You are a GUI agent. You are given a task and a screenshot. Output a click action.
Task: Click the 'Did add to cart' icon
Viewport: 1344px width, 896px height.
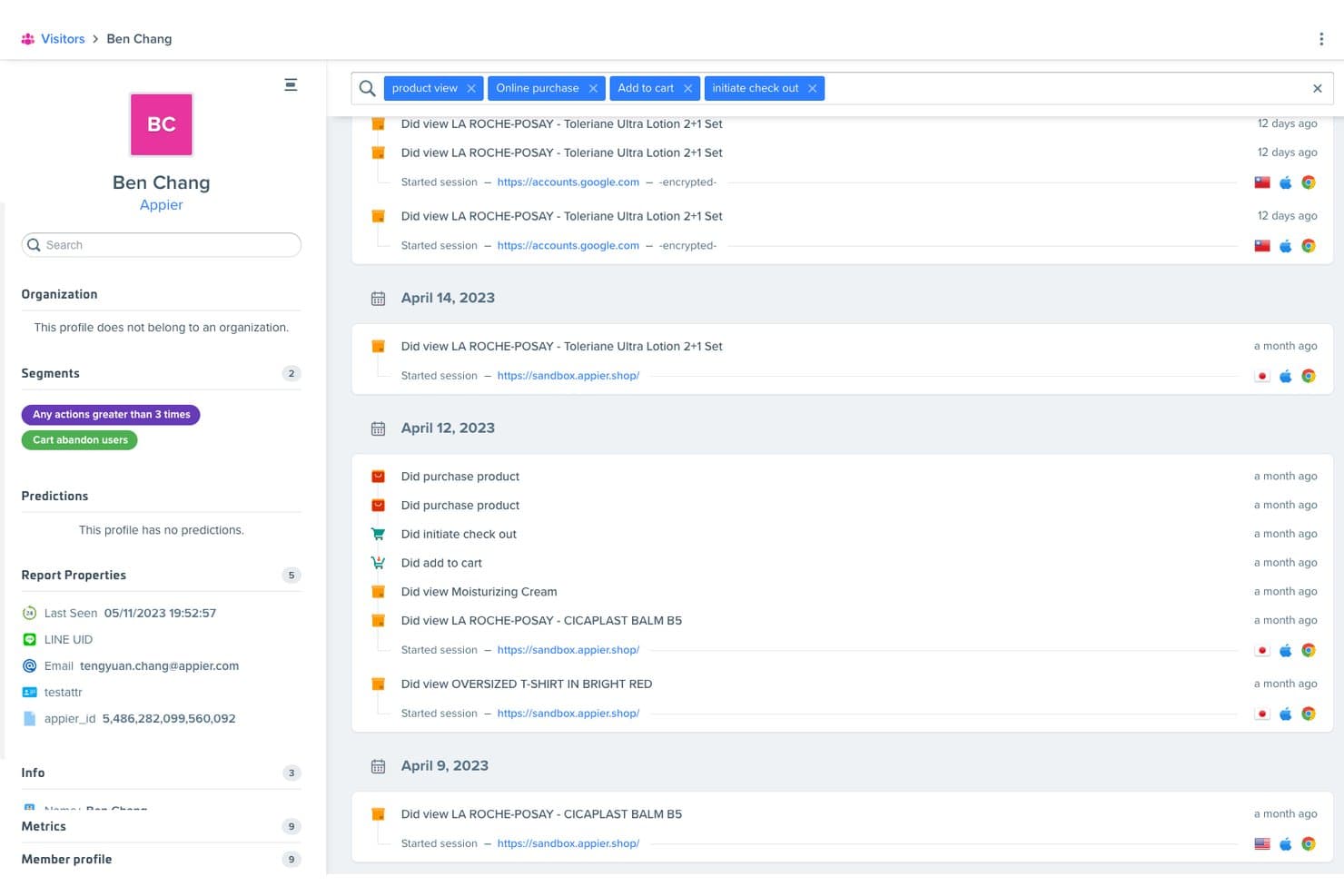coord(378,563)
